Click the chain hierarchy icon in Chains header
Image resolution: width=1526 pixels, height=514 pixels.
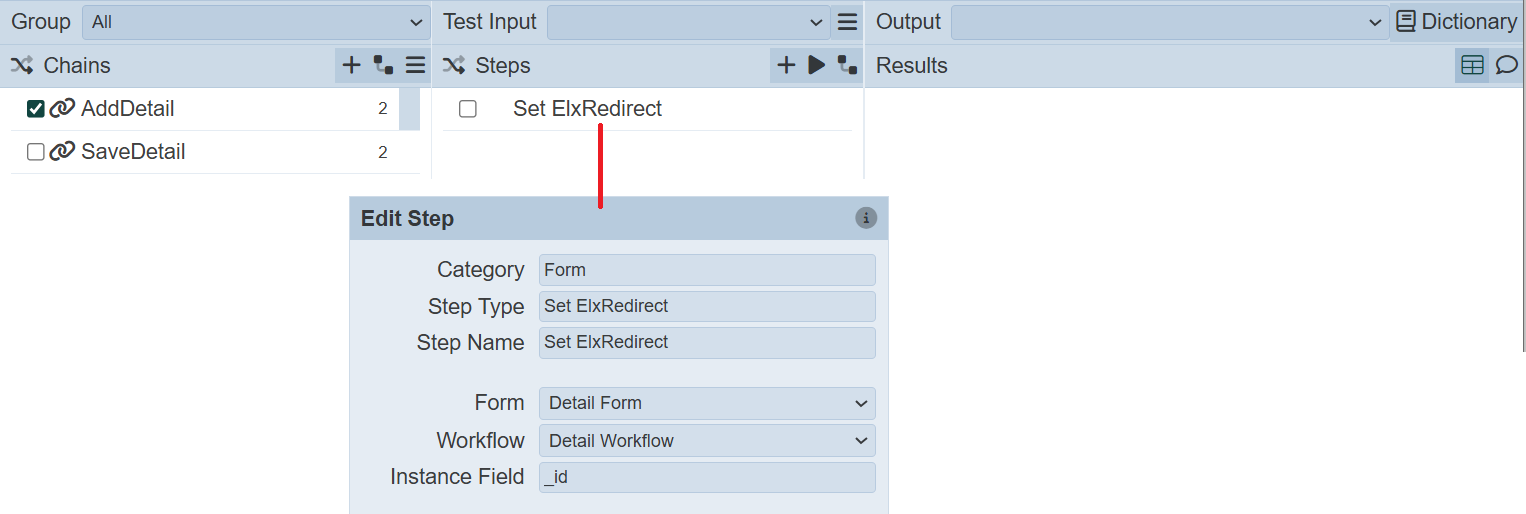coord(383,66)
